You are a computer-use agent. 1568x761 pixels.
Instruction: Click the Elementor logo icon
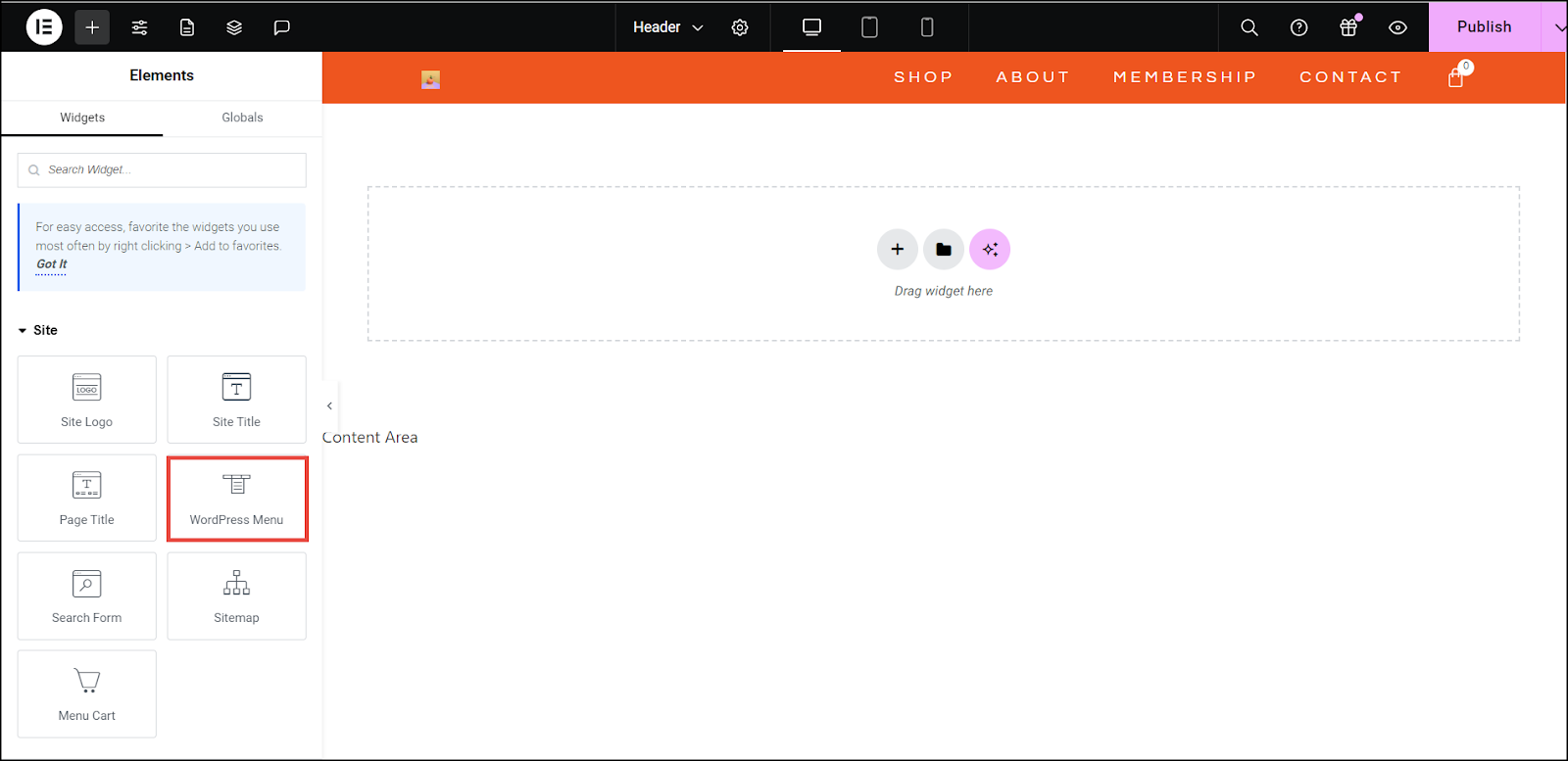pos(44,27)
